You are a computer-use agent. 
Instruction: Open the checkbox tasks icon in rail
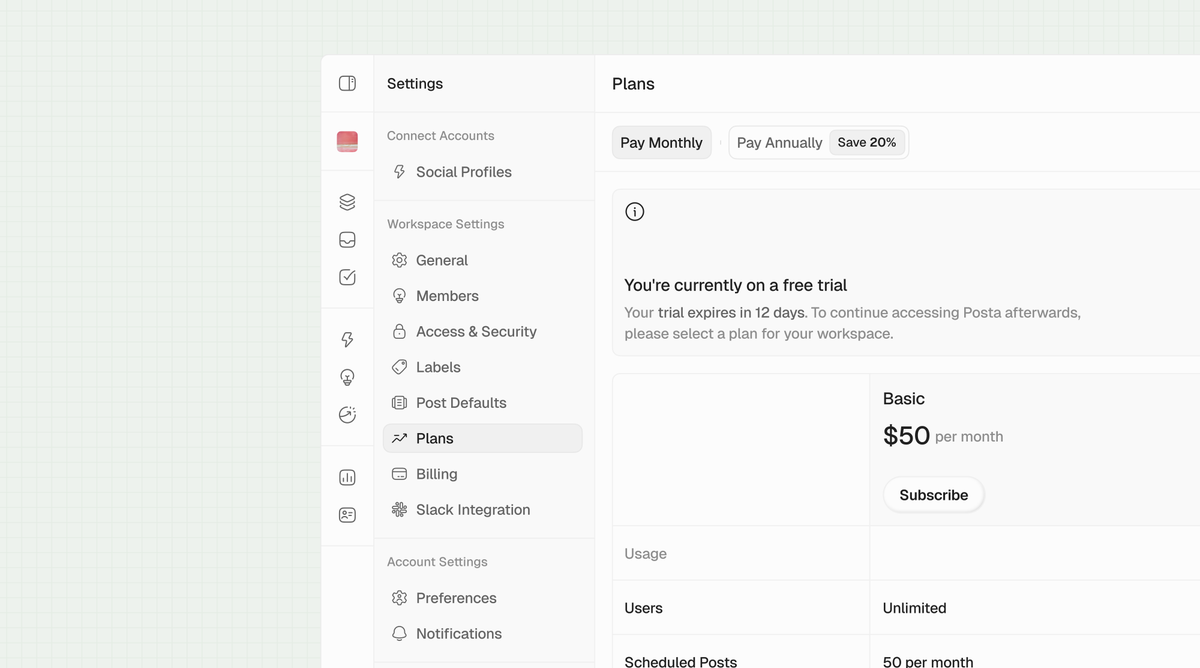(x=347, y=277)
